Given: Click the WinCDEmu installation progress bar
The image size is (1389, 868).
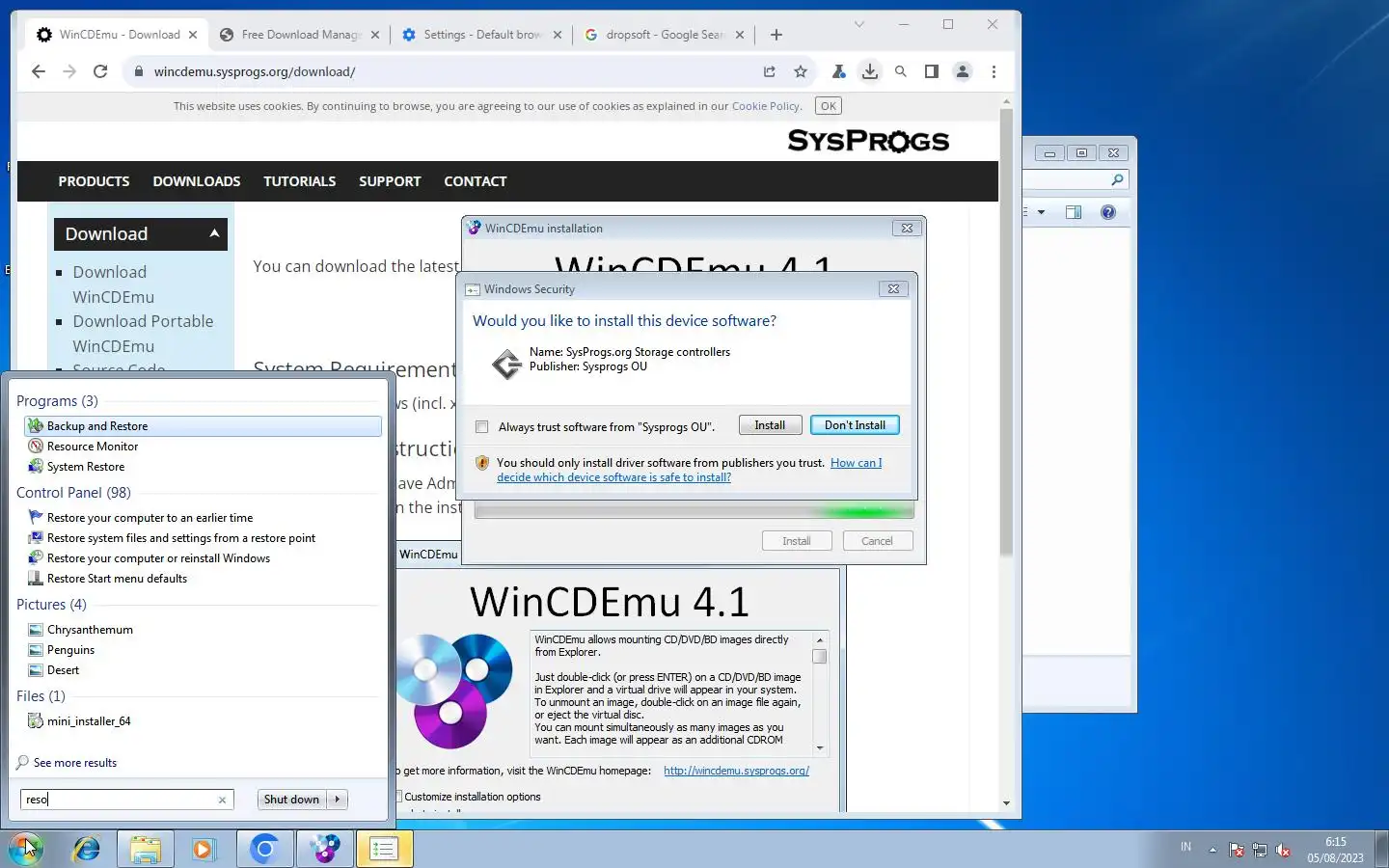Looking at the screenshot, I should click(694, 511).
